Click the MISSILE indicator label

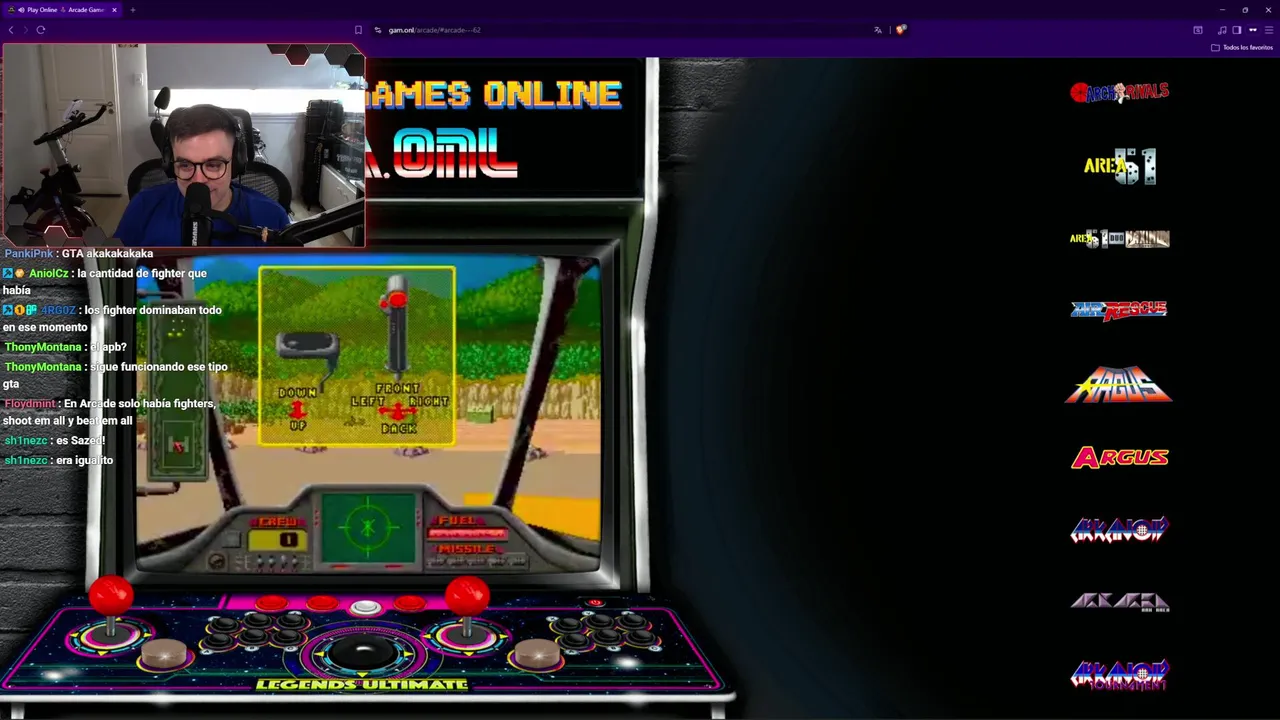[x=465, y=549]
